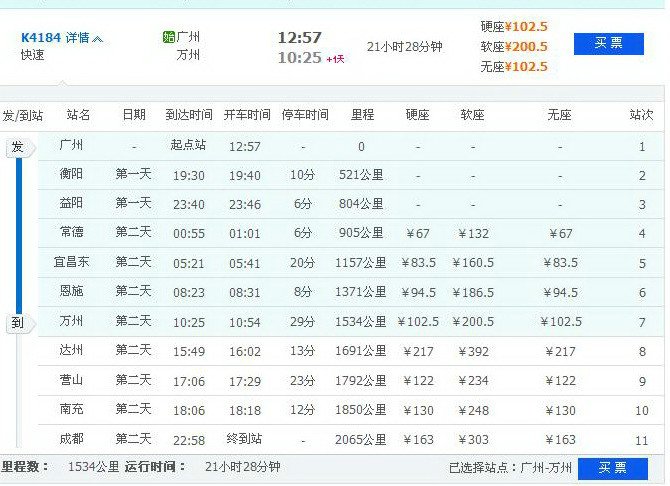Click 终到站 in the 成都 row

[x=244, y=439]
